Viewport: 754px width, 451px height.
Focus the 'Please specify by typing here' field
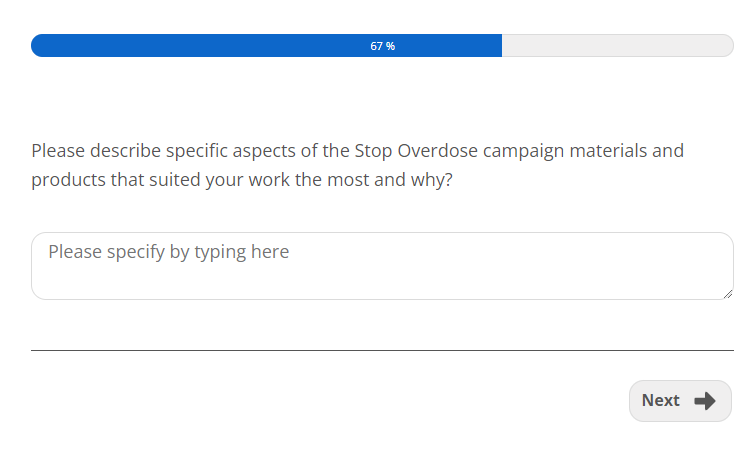(x=381, y=266)
